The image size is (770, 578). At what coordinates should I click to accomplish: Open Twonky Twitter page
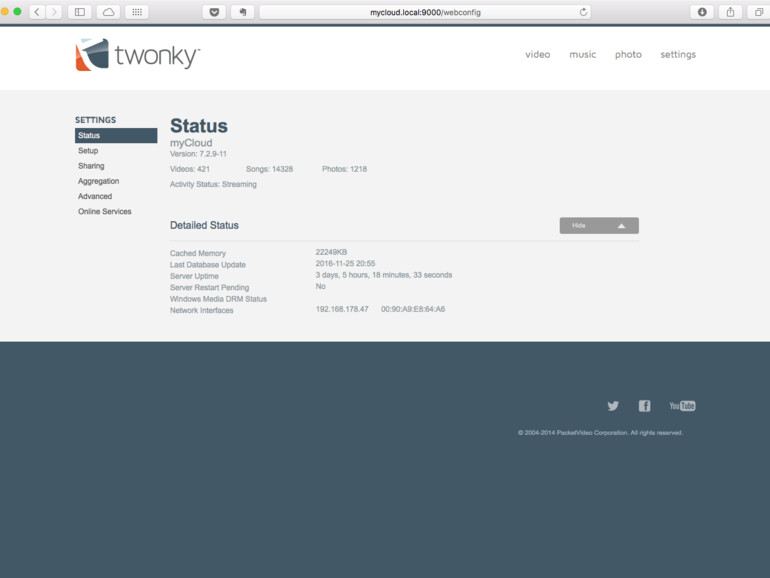click(613, 406)
